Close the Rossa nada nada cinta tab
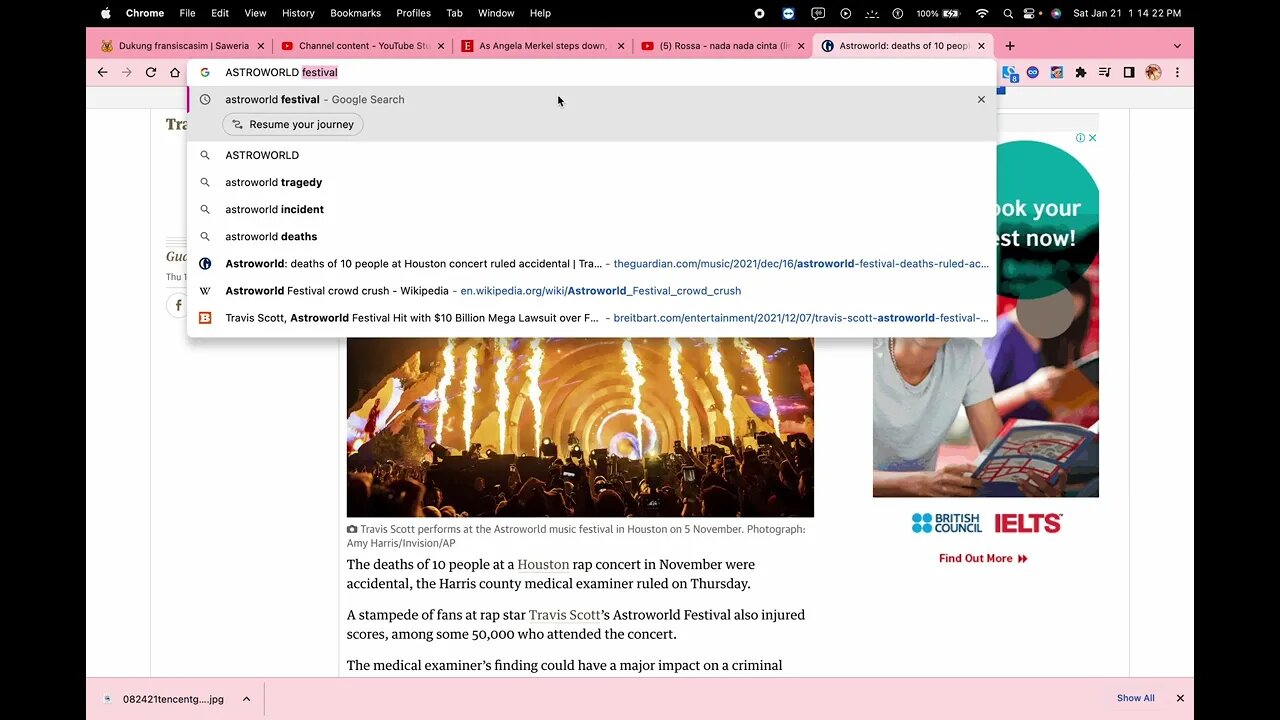 click(x=801, y=46)
